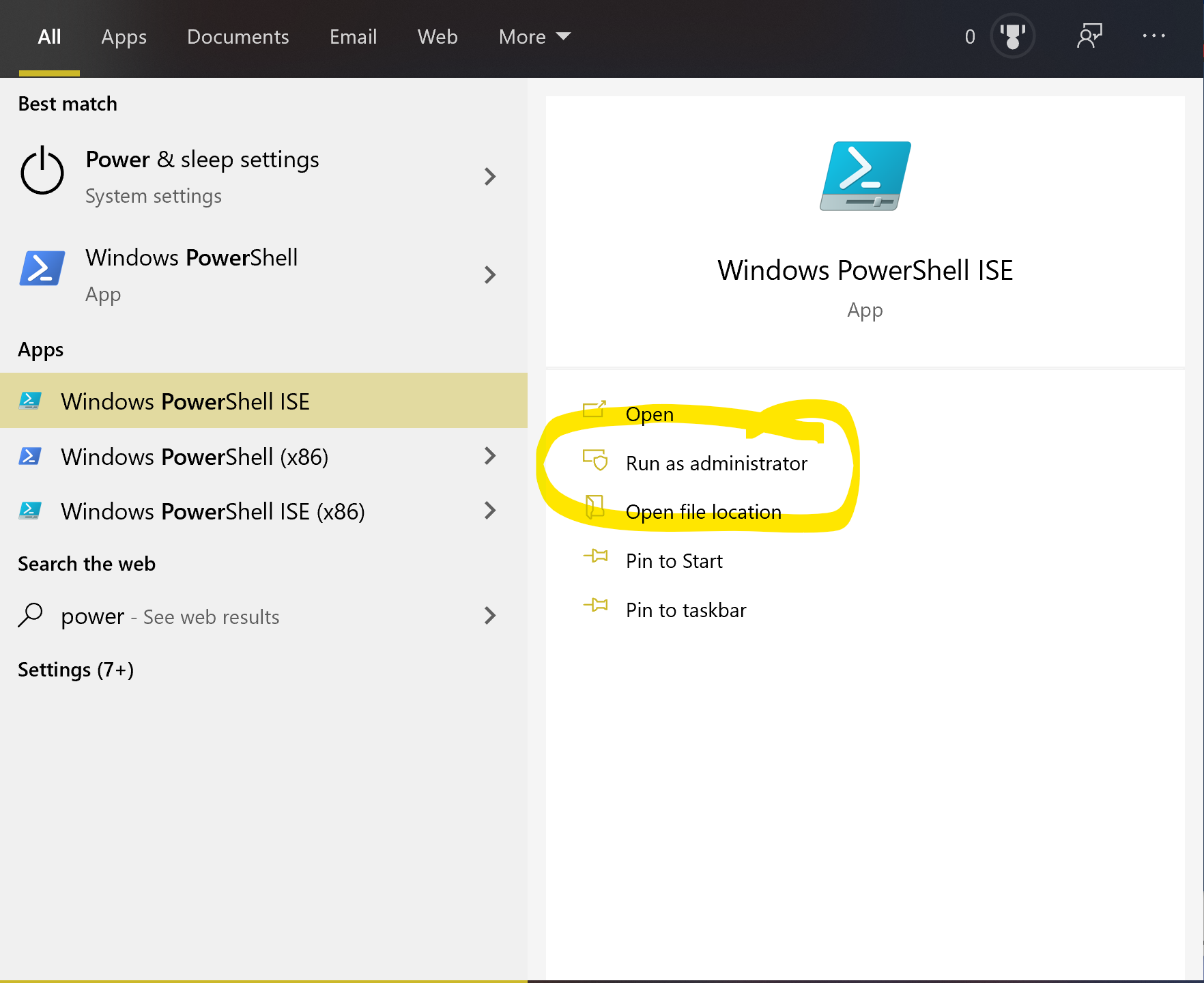Click the Open action for PowerShell ISE

tap(649, 414)
